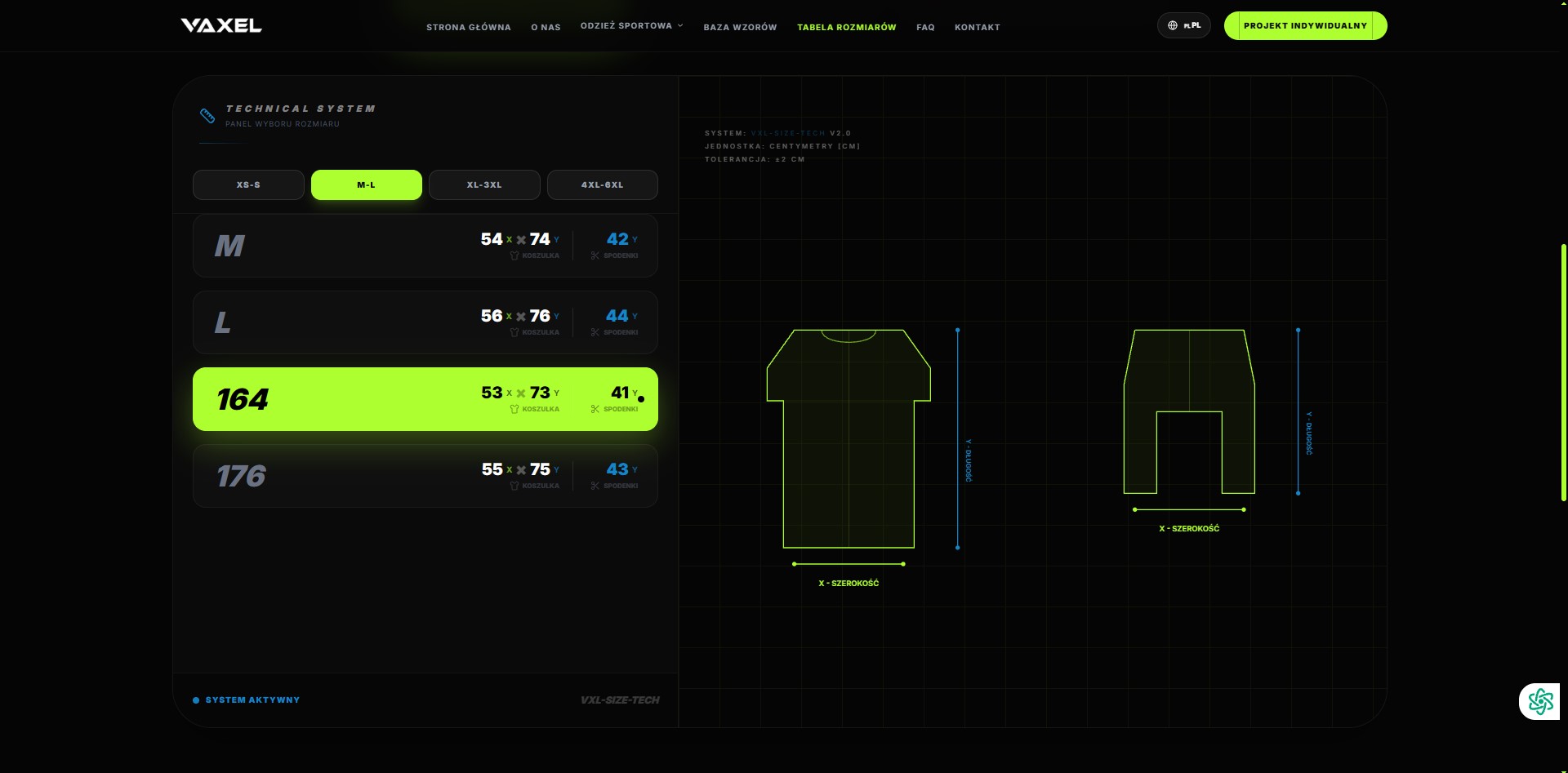Switch to XL-3XL size range tab
Viewport: 1568px width, 773px height.
pos(484,184)
